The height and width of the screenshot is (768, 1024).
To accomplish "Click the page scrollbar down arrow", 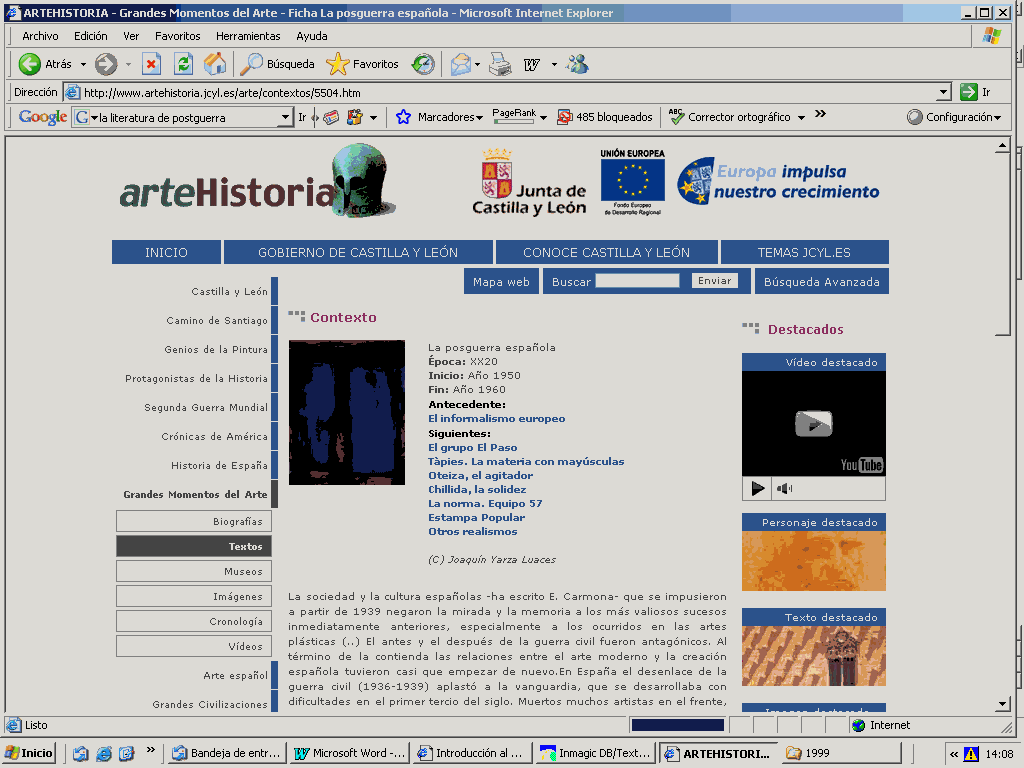I will click(x=1002, y=704).
